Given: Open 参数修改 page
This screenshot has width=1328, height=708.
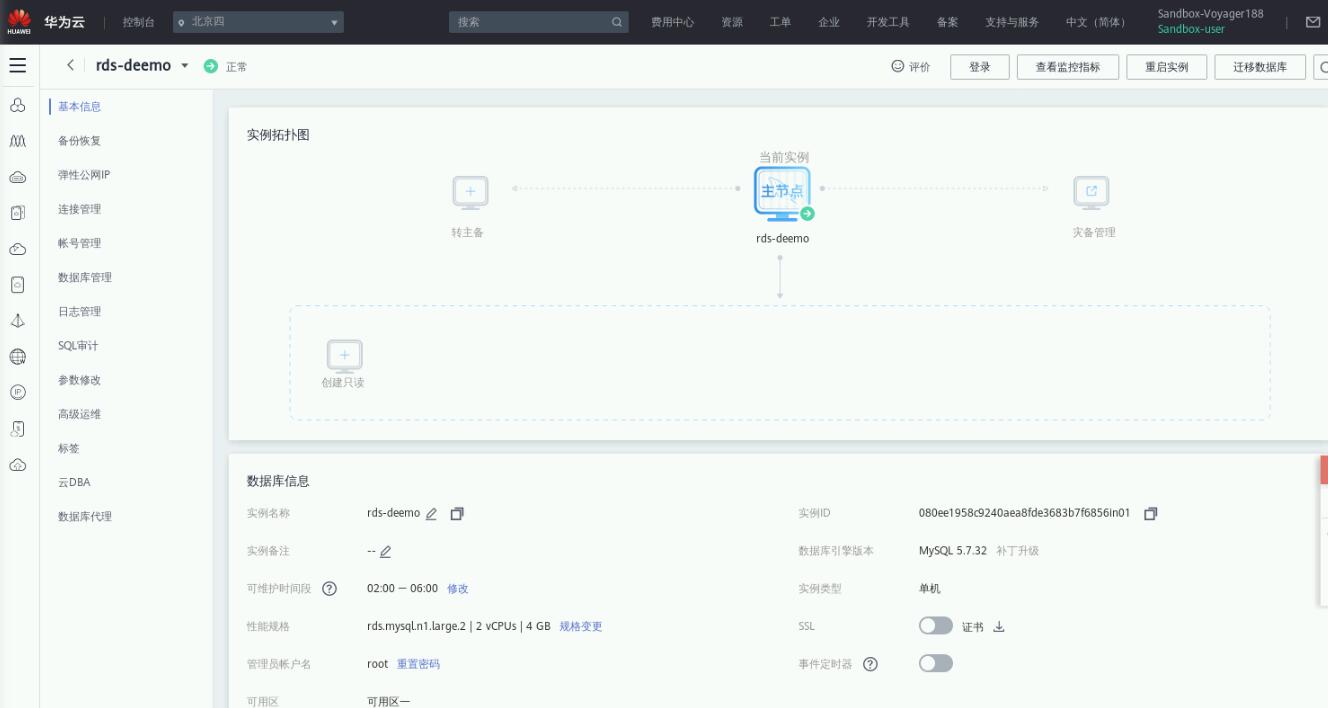Looking at the screenshot, I should tap(80, 380).
